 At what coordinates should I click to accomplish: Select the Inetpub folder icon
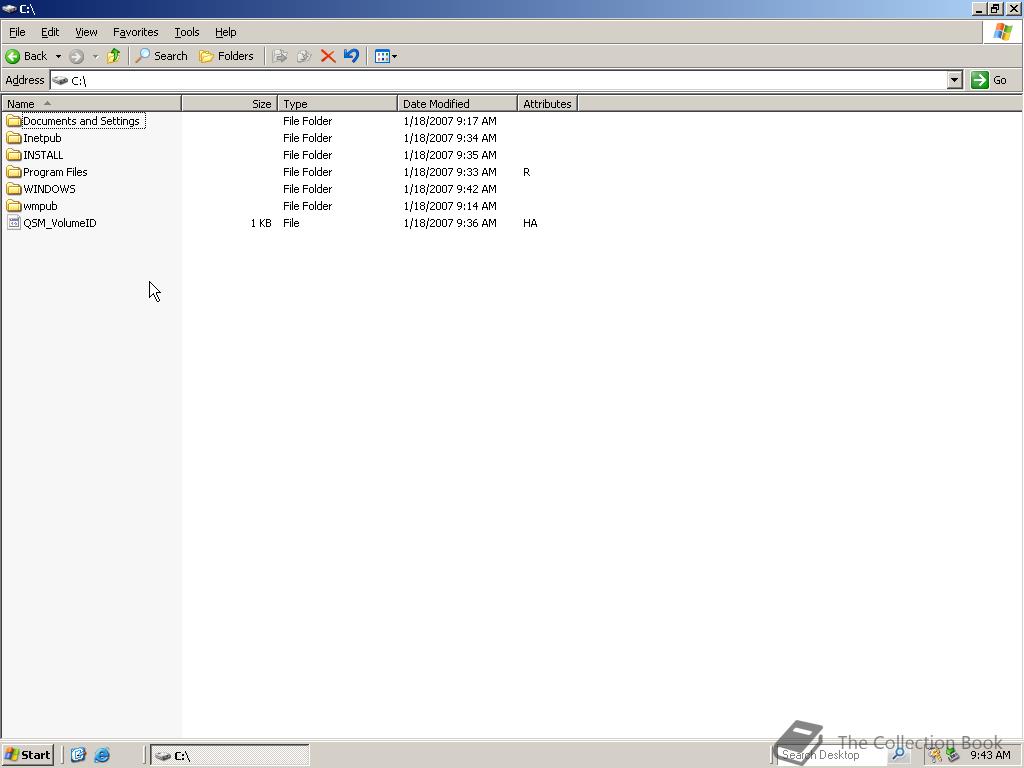[14, 138]
